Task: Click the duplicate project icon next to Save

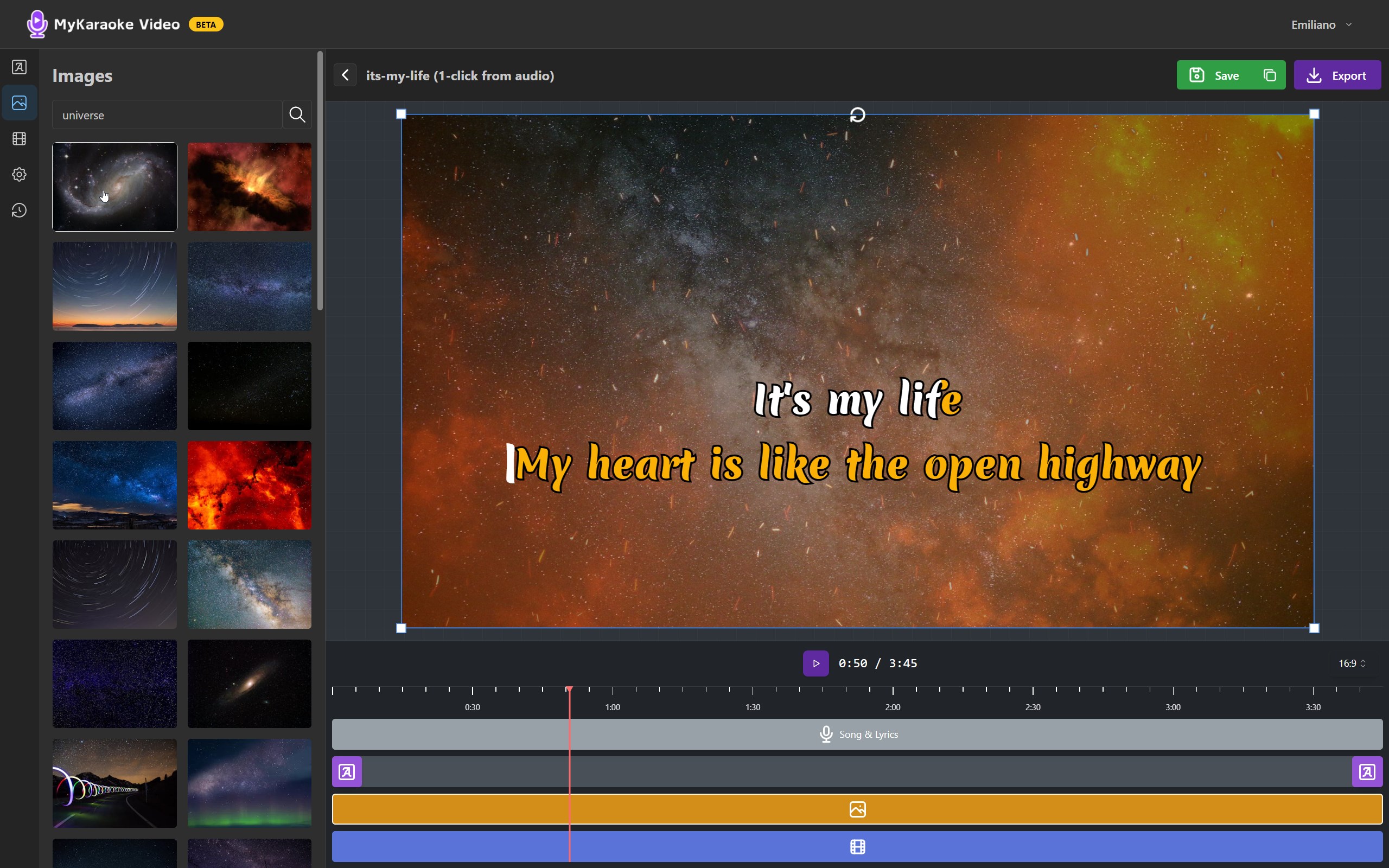Action: coord(1270,75)
